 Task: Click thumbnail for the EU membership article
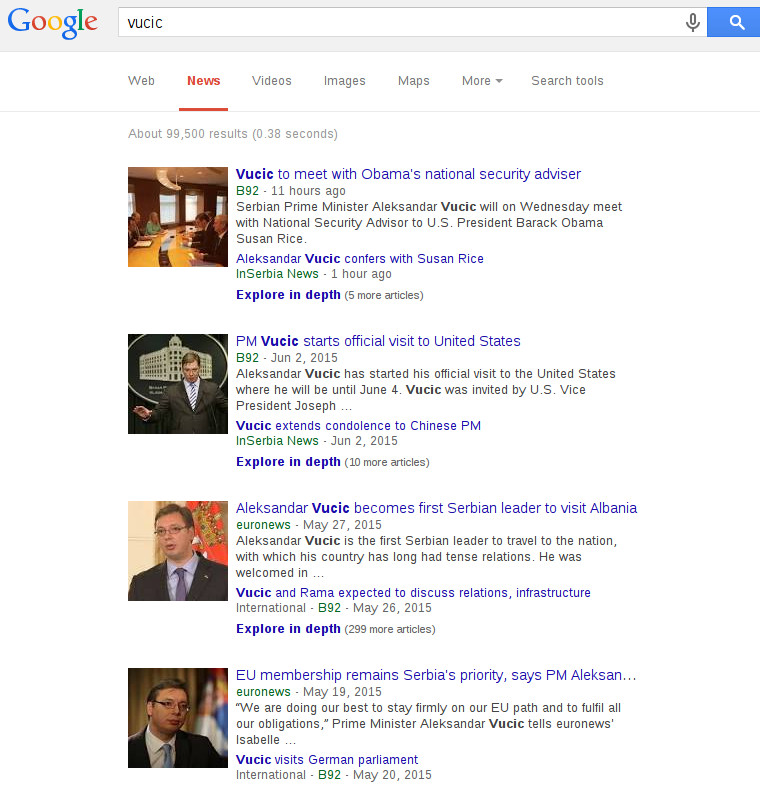tap(178, 718)
